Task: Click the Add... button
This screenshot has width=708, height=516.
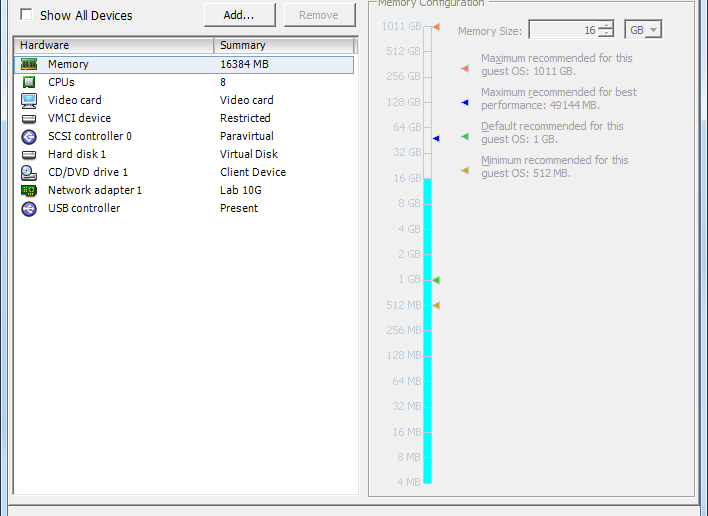Action: [x=240, y=15]
